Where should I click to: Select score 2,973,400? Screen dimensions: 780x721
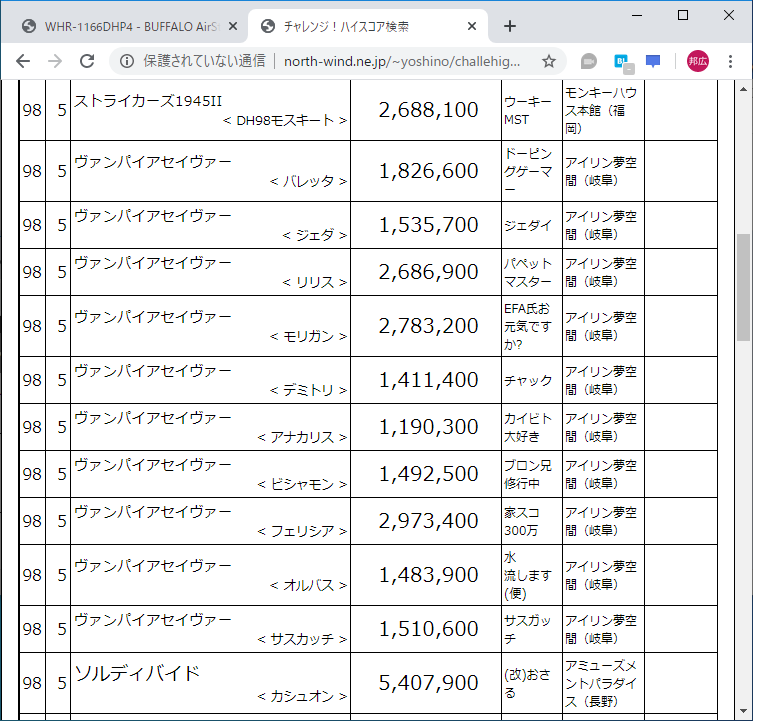coord(428,521)
